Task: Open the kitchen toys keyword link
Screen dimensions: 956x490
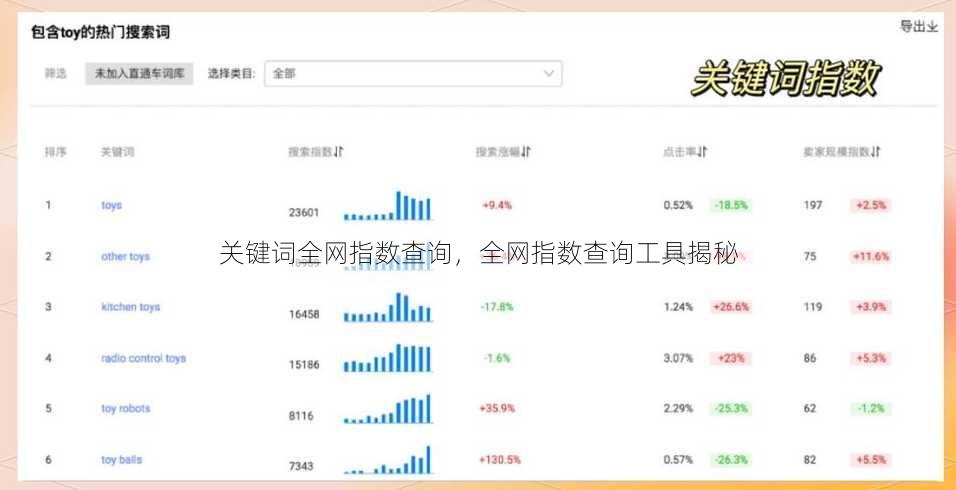Action: [x=130, y=307]
